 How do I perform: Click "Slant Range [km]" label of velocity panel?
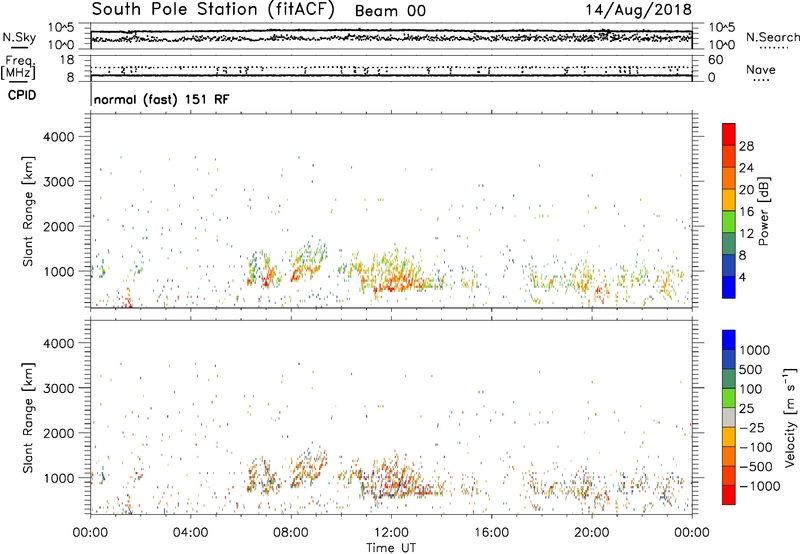[x=28, y=417]
